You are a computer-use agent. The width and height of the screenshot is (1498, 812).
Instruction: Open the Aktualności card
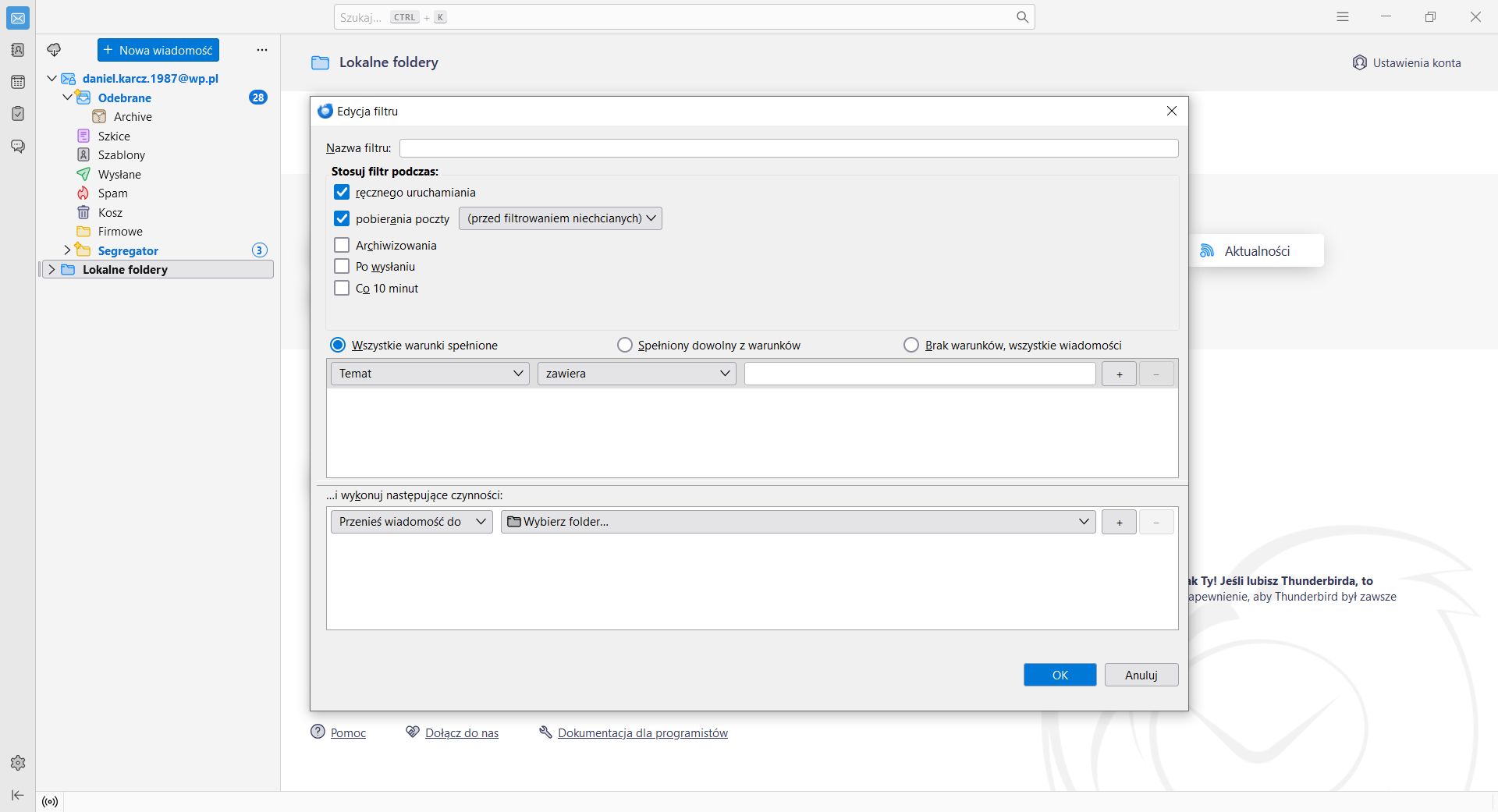[1257, 250]
